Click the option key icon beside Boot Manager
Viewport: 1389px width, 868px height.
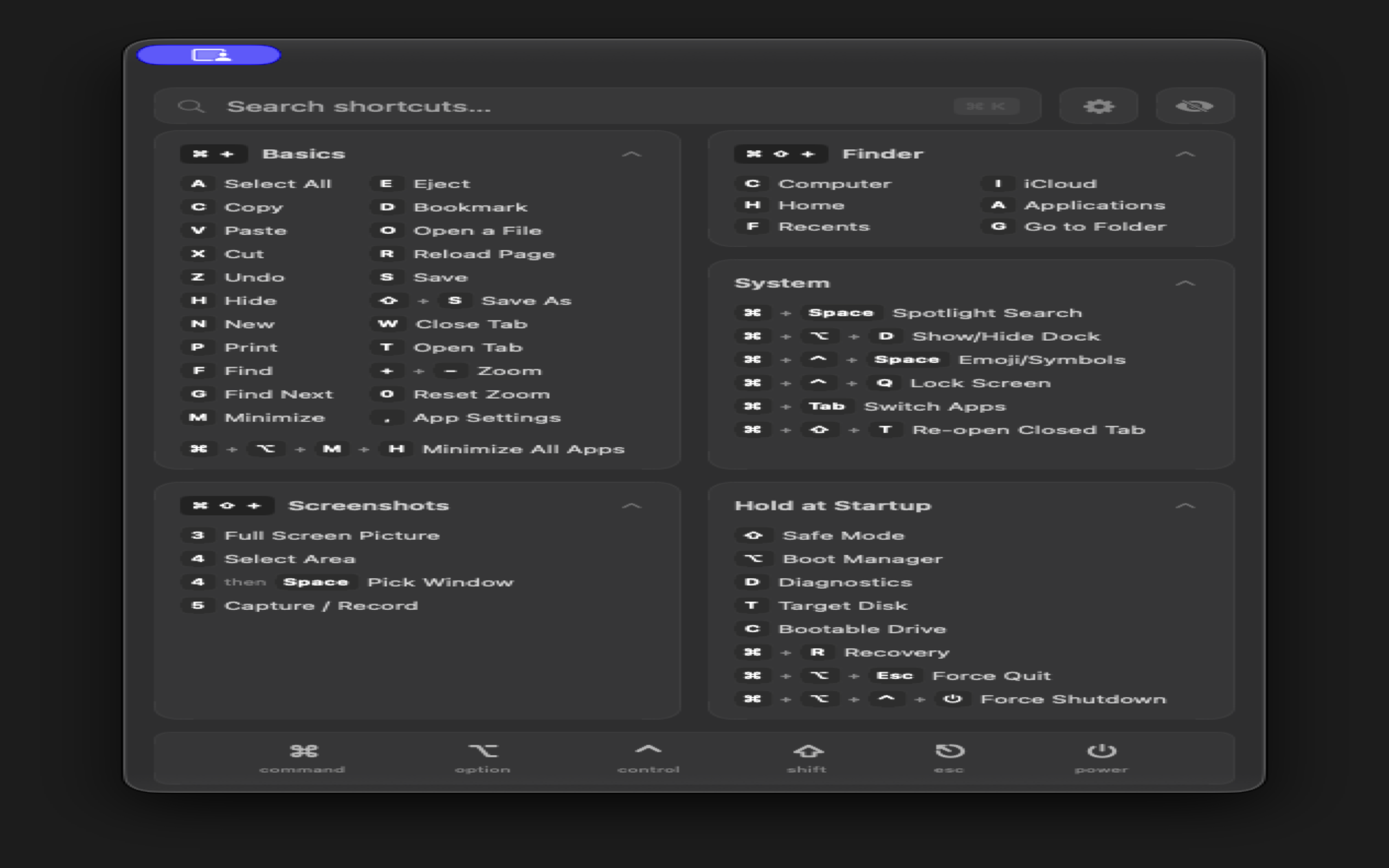(753, 559)
